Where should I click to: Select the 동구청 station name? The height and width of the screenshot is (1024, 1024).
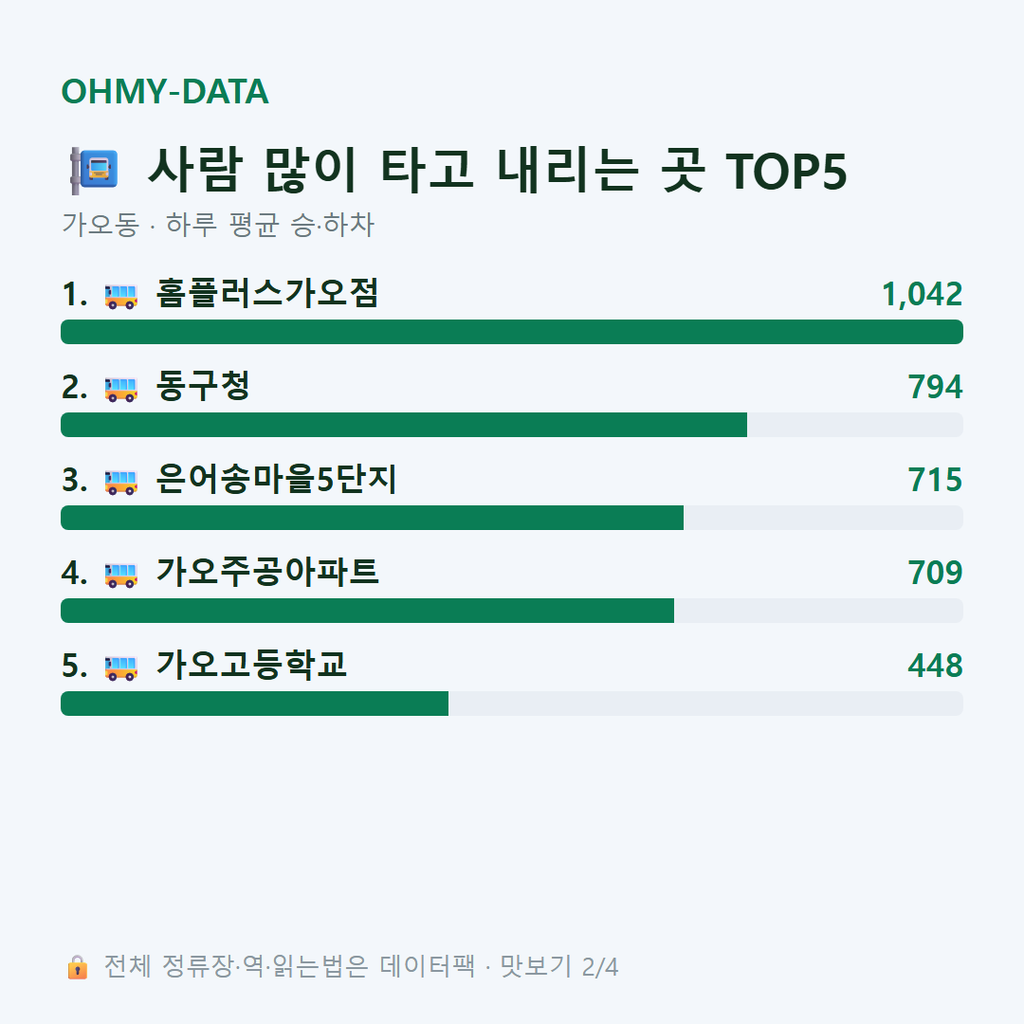coord(202,386)
